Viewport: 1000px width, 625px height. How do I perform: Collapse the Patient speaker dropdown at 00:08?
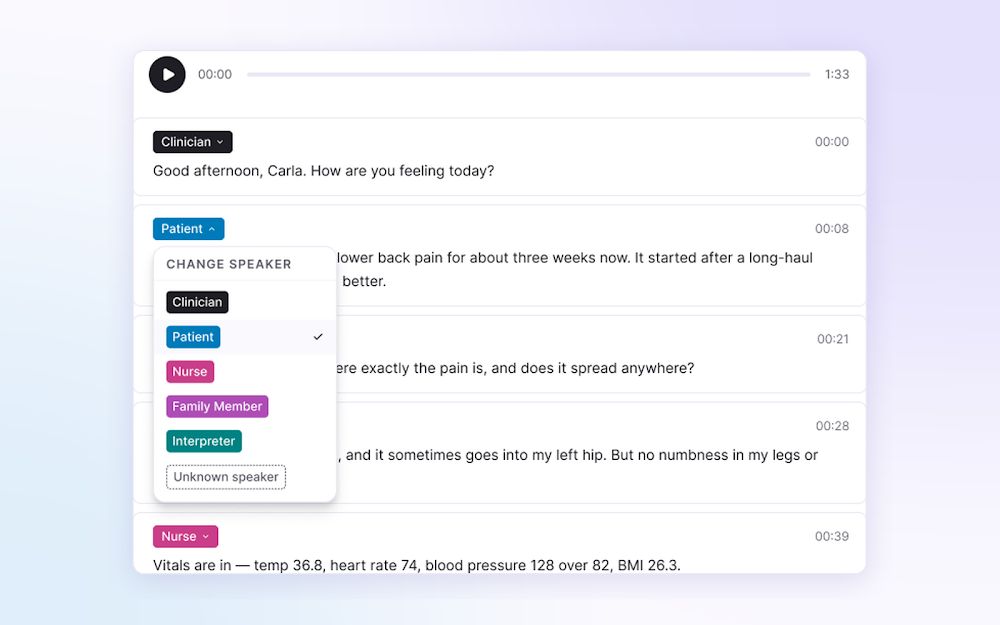(x=189, y=229)
